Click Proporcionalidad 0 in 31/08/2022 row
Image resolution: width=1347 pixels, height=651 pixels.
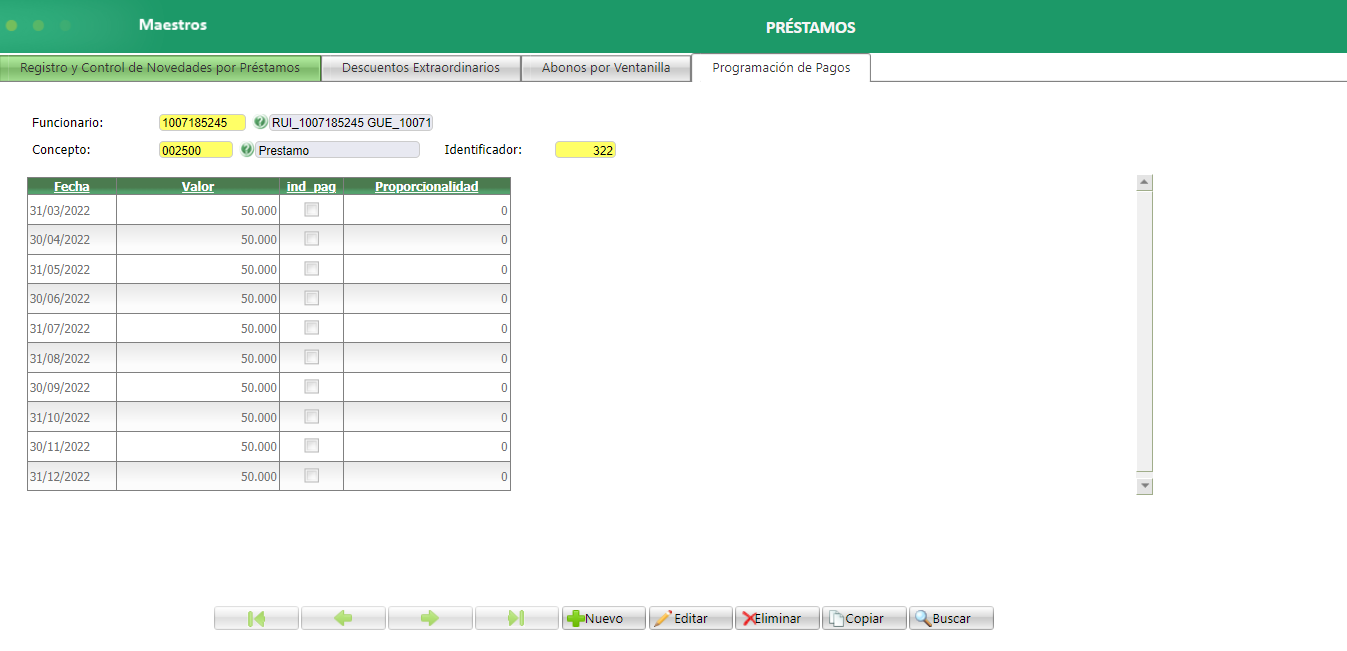[x=427, y=358]
